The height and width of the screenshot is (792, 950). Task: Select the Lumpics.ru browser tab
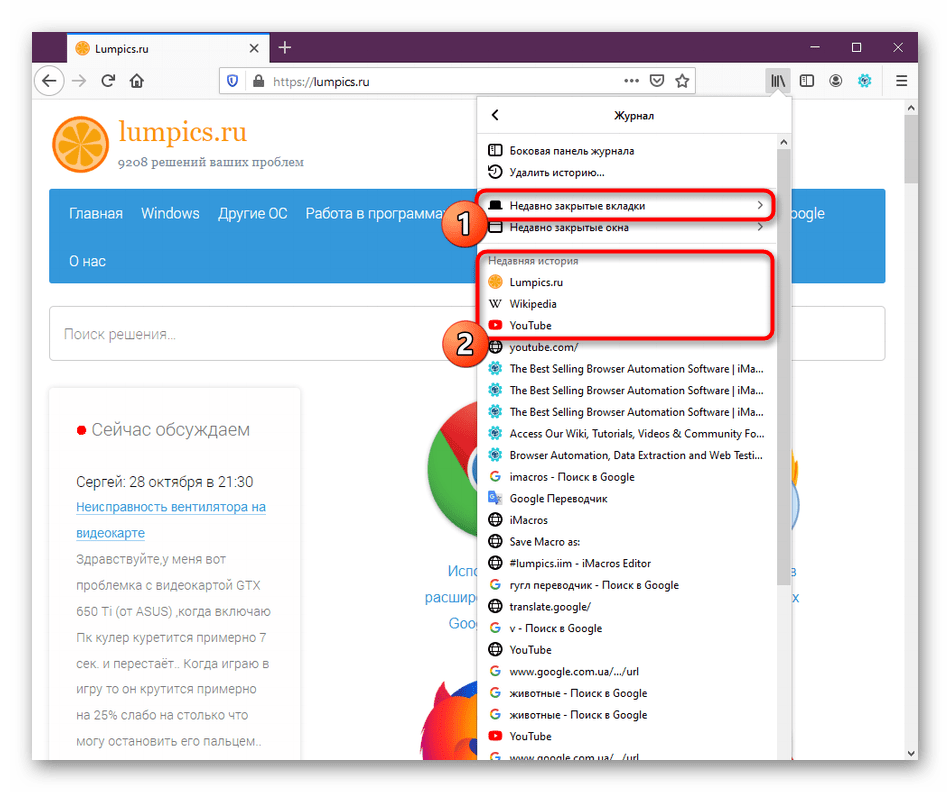168,48
